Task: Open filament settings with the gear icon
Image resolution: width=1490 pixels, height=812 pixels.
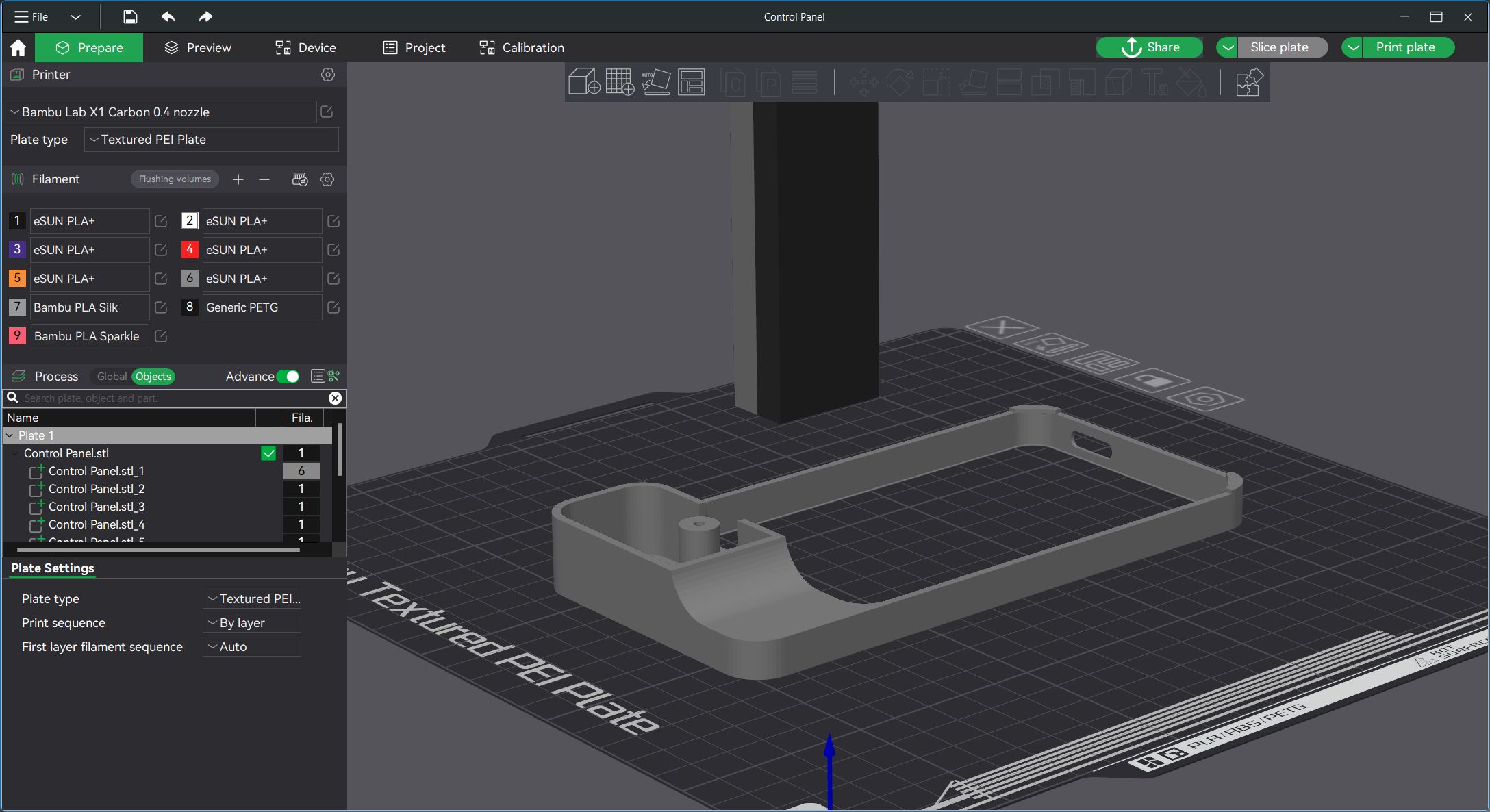Action: coord(327,179)
